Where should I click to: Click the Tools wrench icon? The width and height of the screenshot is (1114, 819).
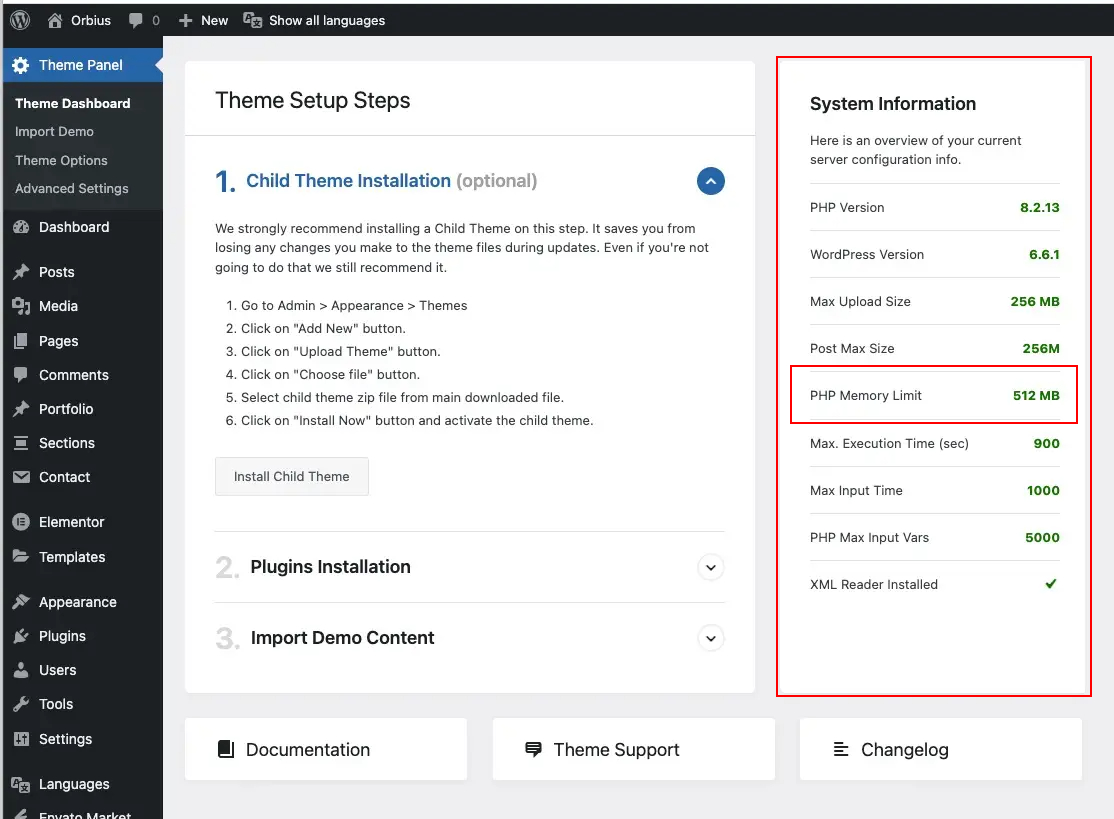click(x=21, y=704)
